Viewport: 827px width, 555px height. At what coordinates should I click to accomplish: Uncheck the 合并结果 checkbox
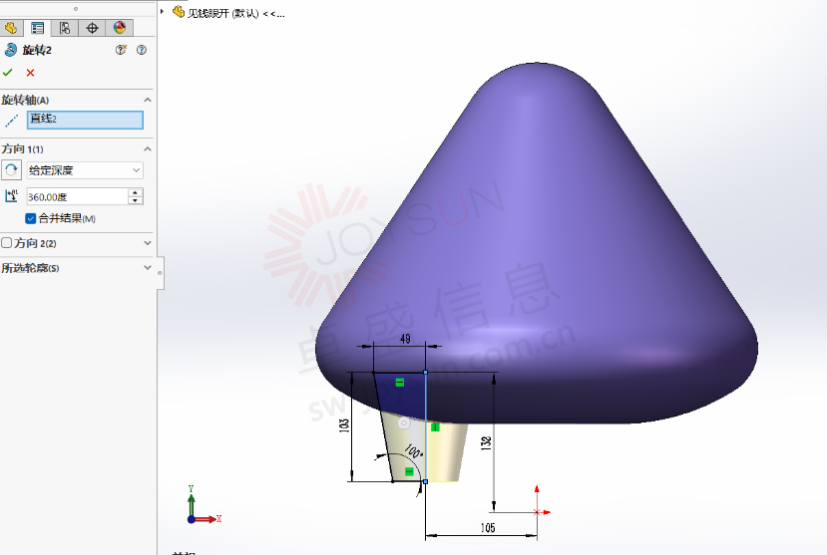[31, 218]
